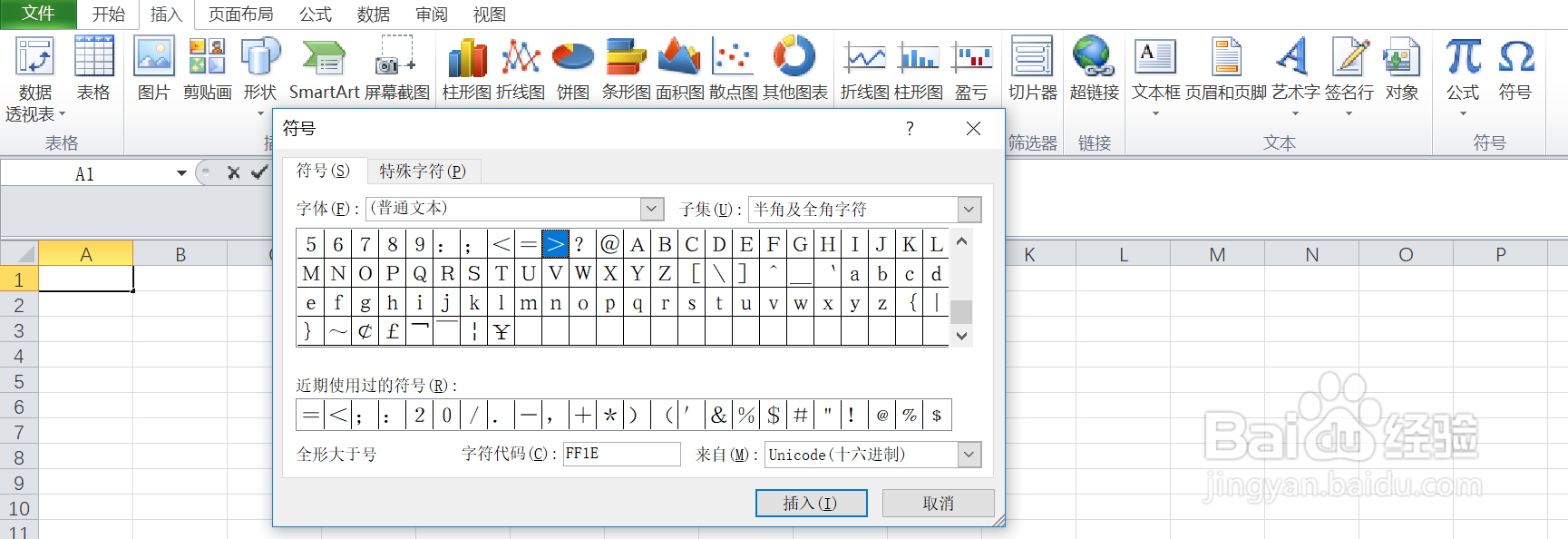Edit the Character code (字符代码) field
1568x539 pixels.
click(x=621, y=454)
